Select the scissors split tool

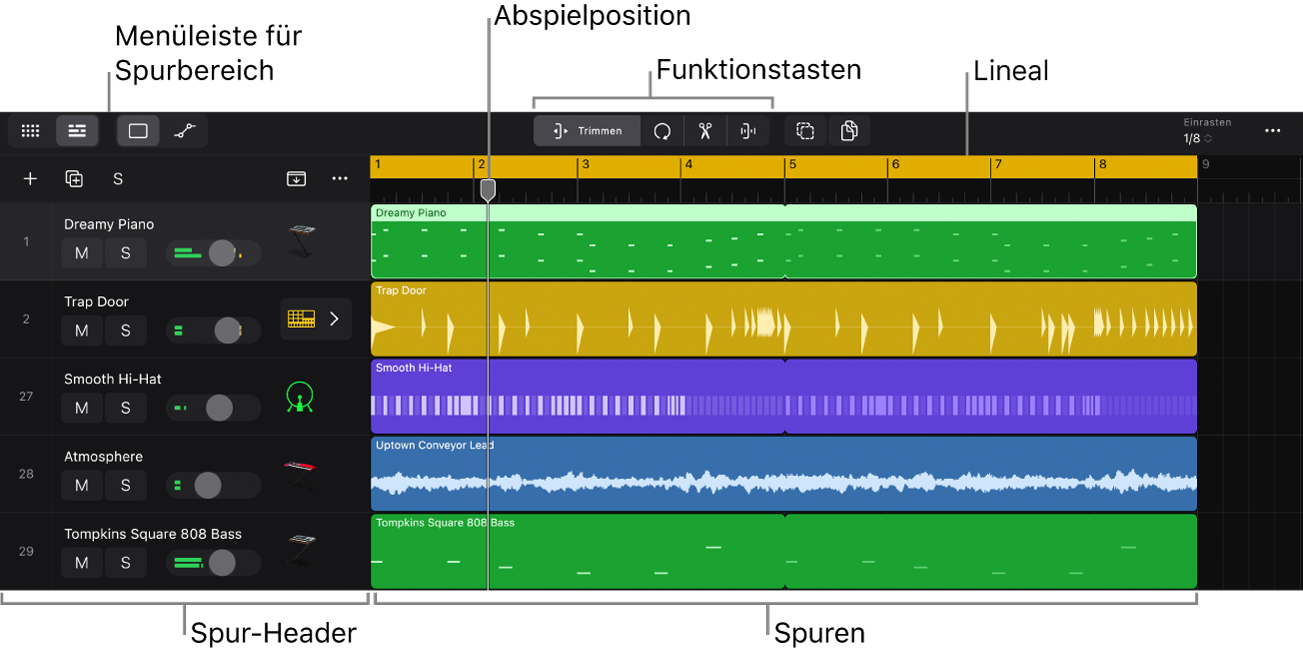pyautogui.click(x=705, y=131)
